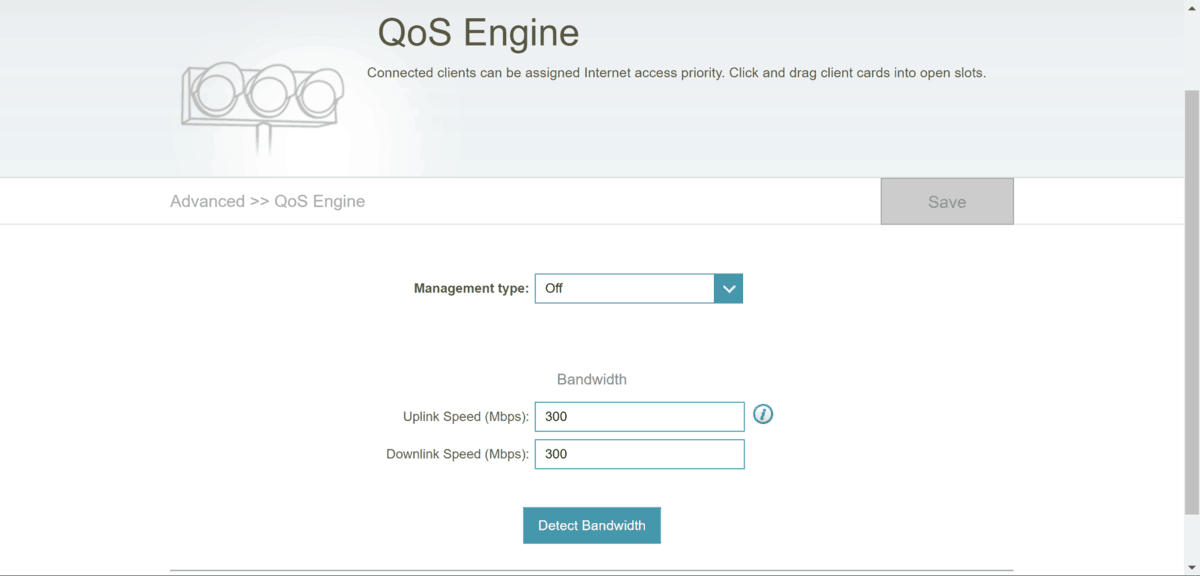The width and height of the screenshot is (1200, 576).
Task: Focus the Uplink Speed input field
Action: pos(639,416)
